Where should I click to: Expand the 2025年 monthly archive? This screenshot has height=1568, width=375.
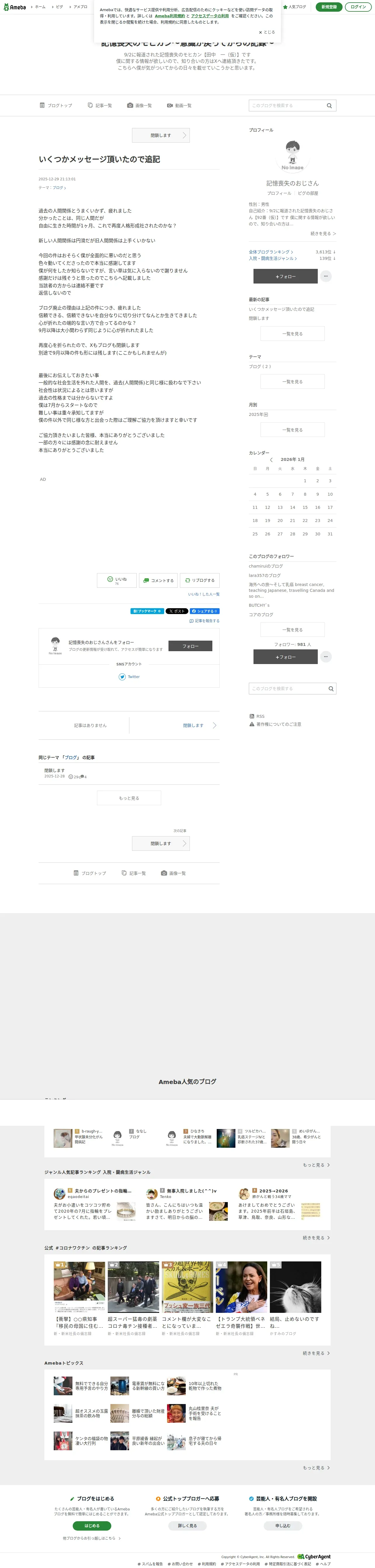[258, 414]
